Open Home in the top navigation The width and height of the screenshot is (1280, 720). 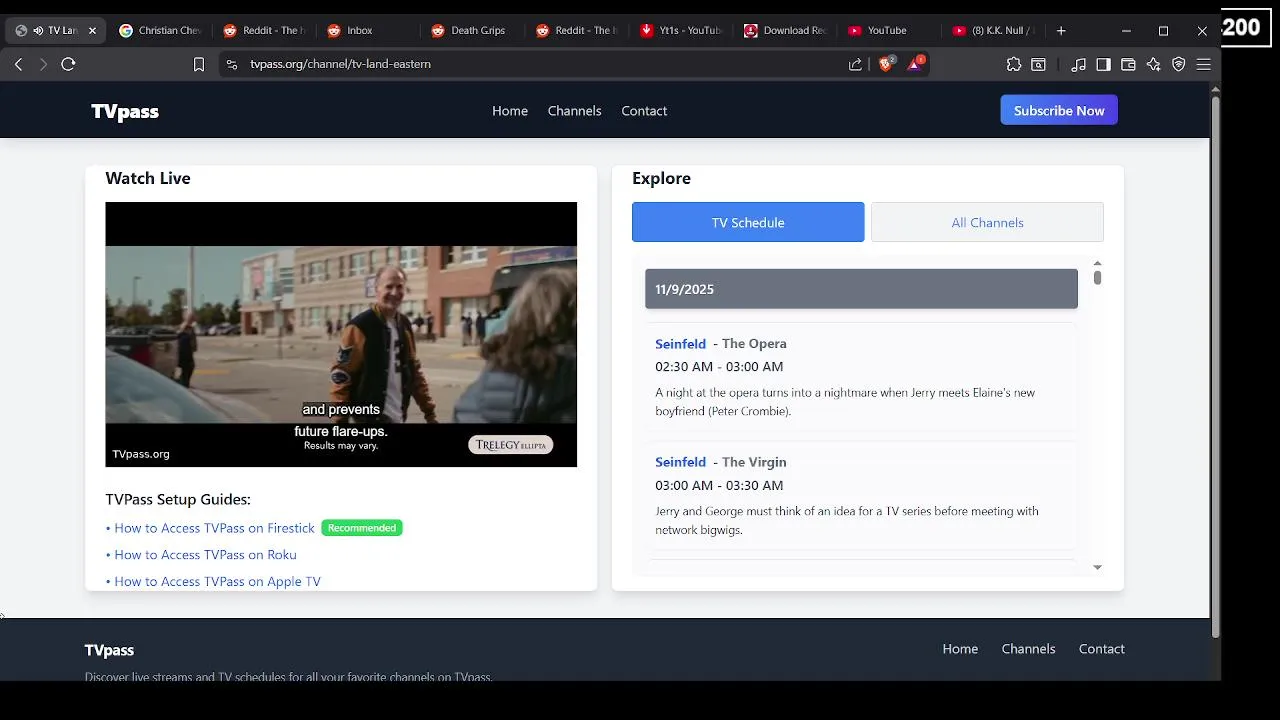(x=510, y=111)
